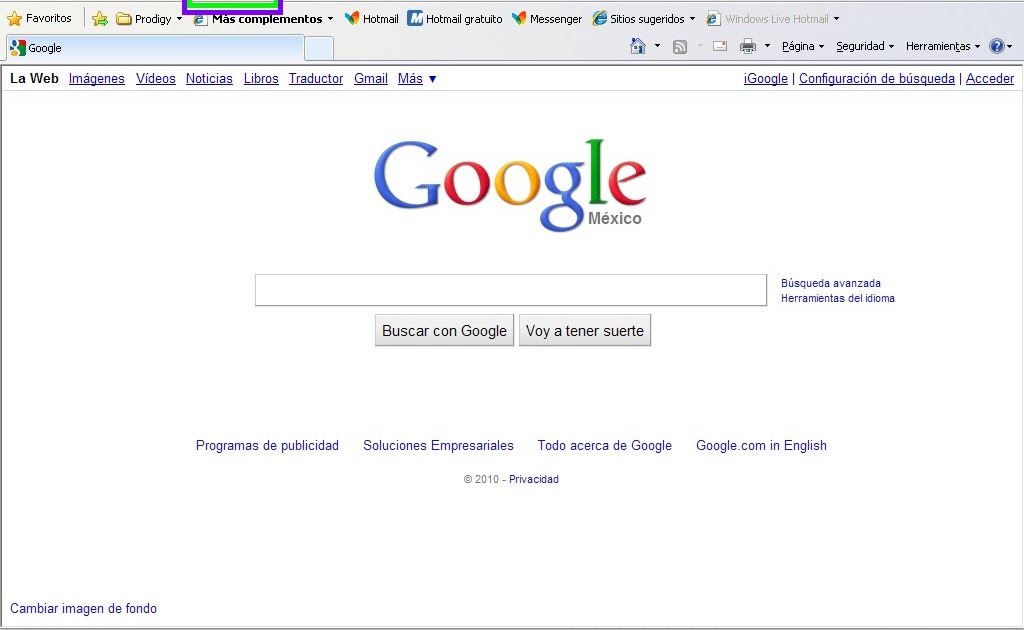Expand the Home button dropdown arrow
The width and height of the screenshot is (1024, 630).
658,46
